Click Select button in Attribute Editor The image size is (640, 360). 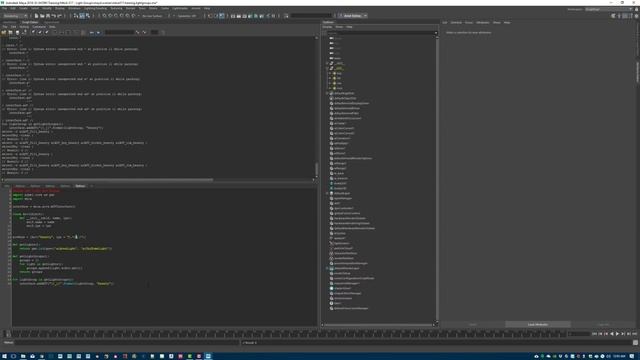[472, 324]
